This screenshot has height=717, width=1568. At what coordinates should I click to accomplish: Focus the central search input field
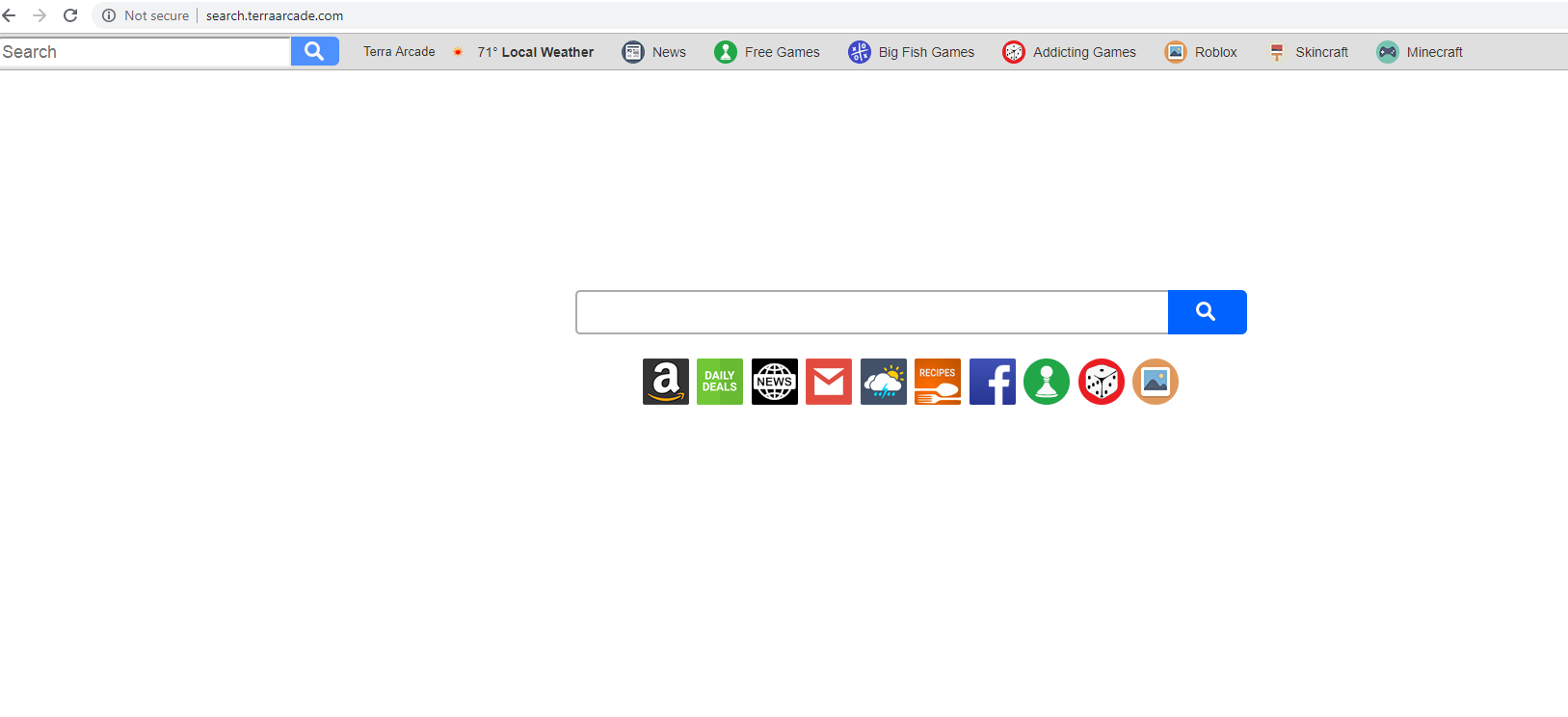(x=872, y=312)
